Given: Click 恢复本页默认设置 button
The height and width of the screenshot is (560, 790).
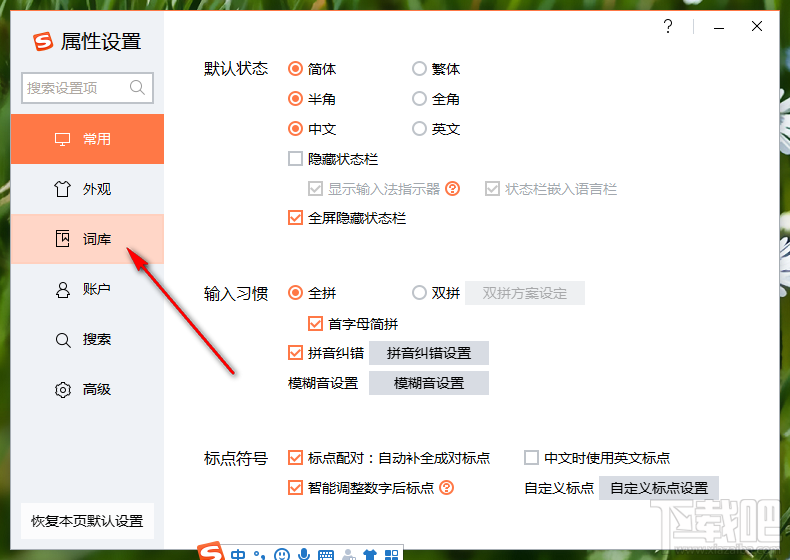Looking at the screenshot, I should tap(87, 521).
